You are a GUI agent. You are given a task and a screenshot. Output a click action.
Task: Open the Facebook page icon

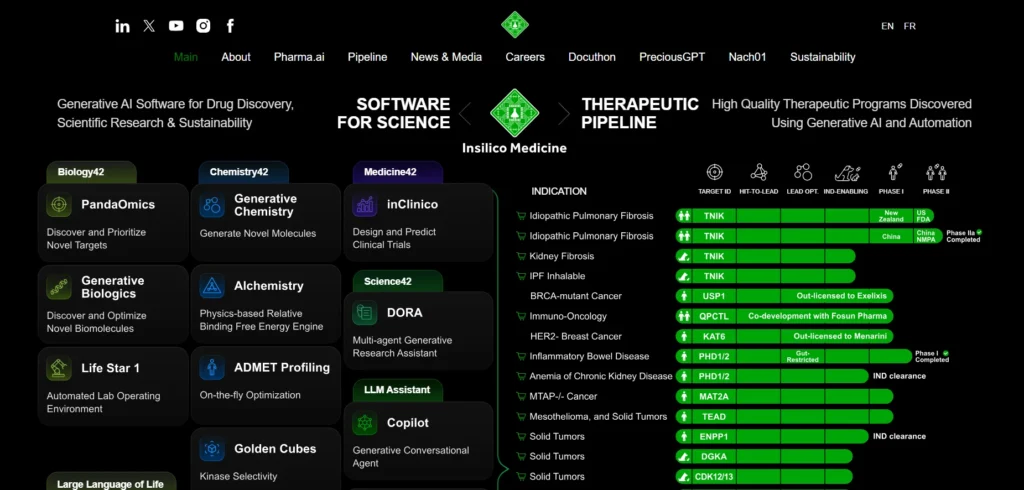coord(230,26)
